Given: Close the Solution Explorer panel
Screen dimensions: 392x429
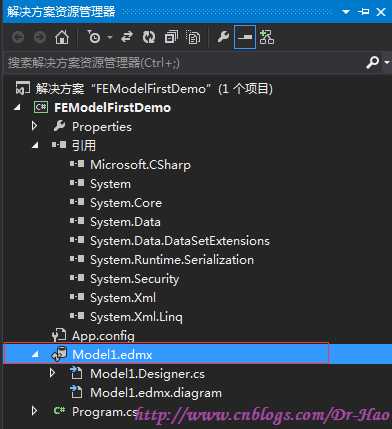Looking at the screenshot, I should [381, 12].
